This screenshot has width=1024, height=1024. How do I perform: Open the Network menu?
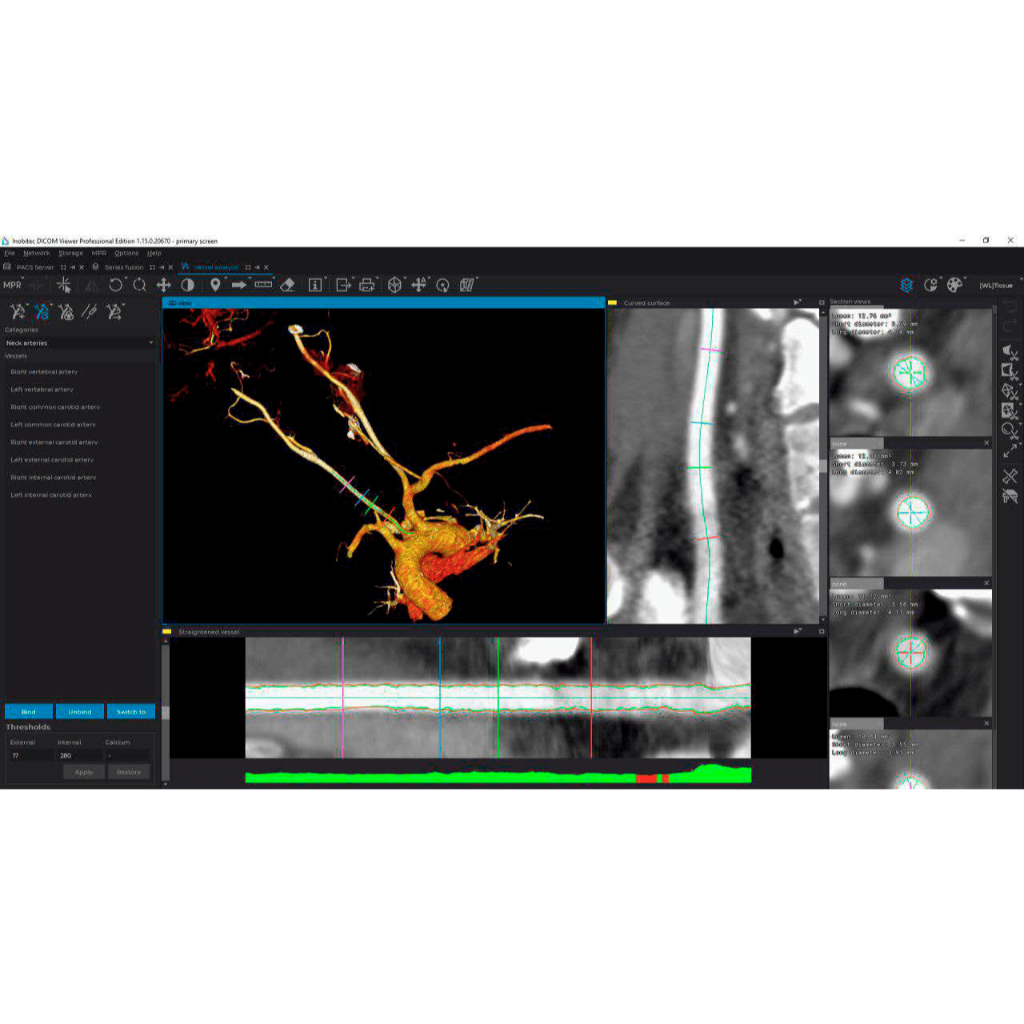[x=37, y=253]
